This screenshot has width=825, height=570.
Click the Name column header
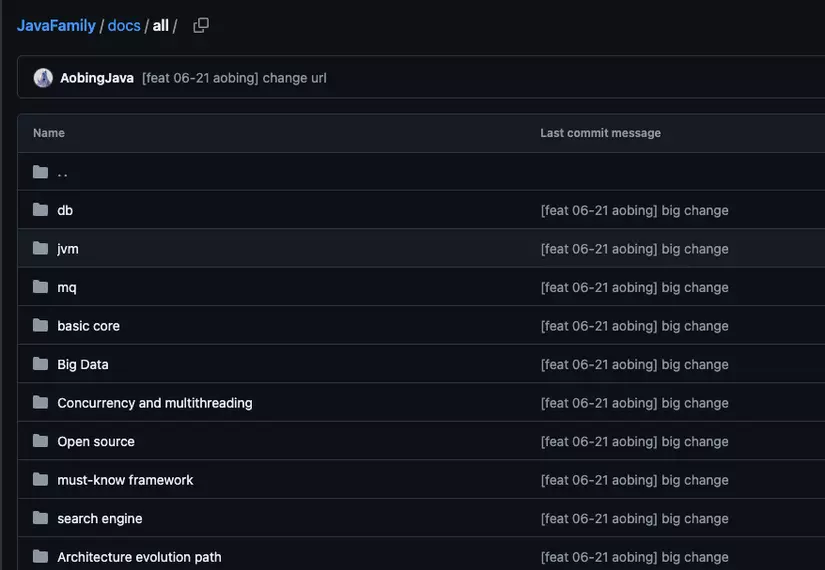[x=49, y=133]
